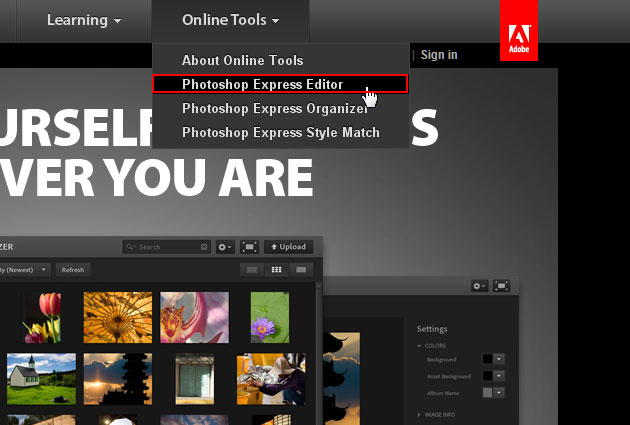Open the Background color dropdown arrow
This screenshot has height=425, width=630.
(x=499, y=359)
